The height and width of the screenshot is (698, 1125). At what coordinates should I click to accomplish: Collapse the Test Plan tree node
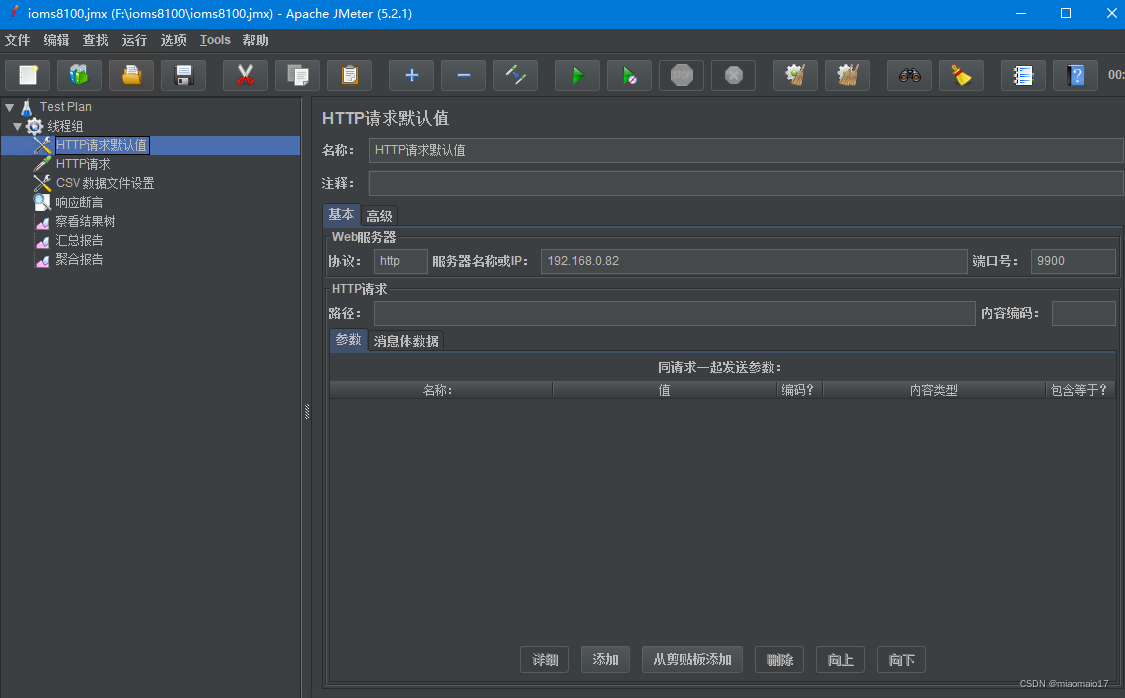[x=9, y=108]
